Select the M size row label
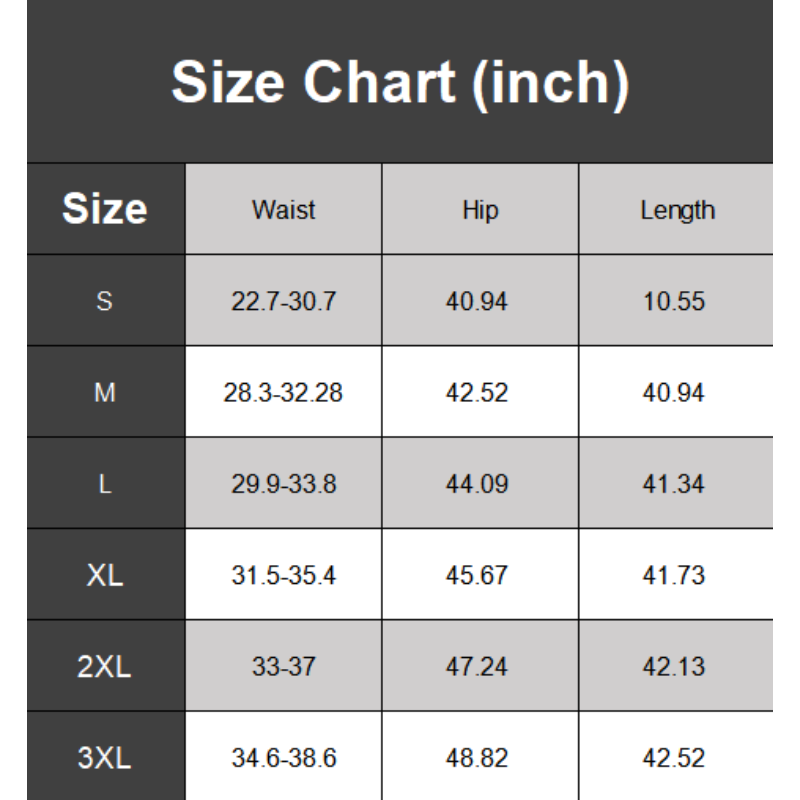 click(105, 393)
